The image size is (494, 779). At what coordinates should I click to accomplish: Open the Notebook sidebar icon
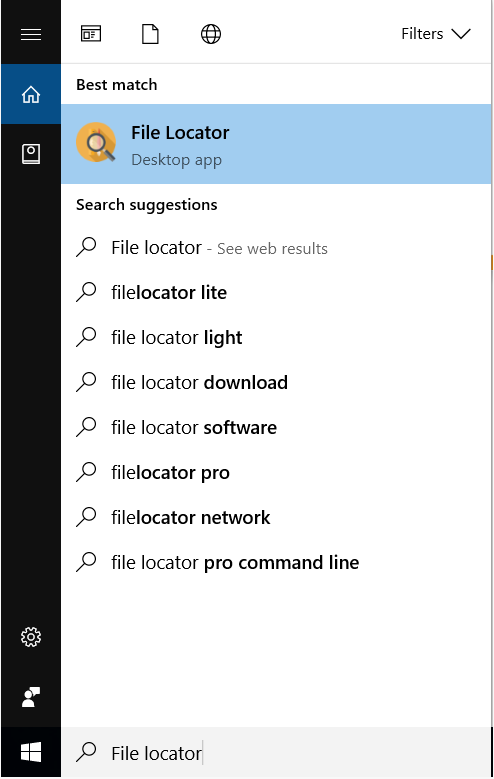coord(31,154)
